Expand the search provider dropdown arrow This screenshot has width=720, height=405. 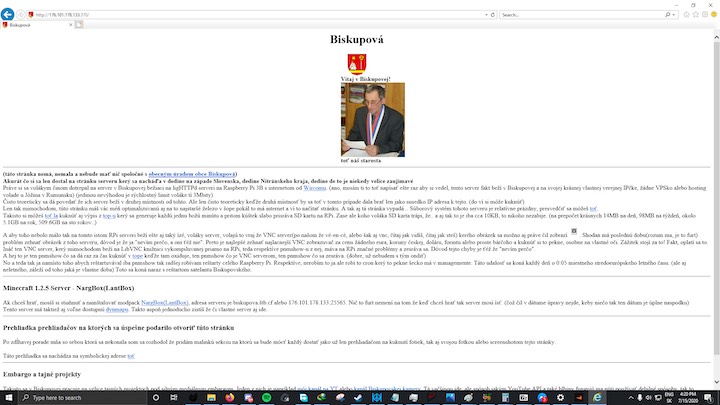click(674, 15)
